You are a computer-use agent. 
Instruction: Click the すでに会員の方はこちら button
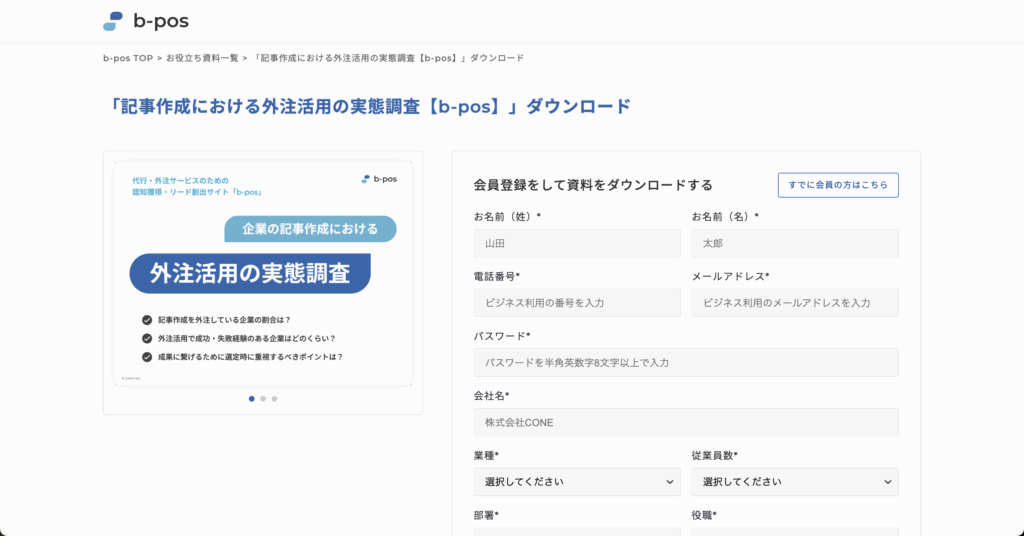coord(838,185)
